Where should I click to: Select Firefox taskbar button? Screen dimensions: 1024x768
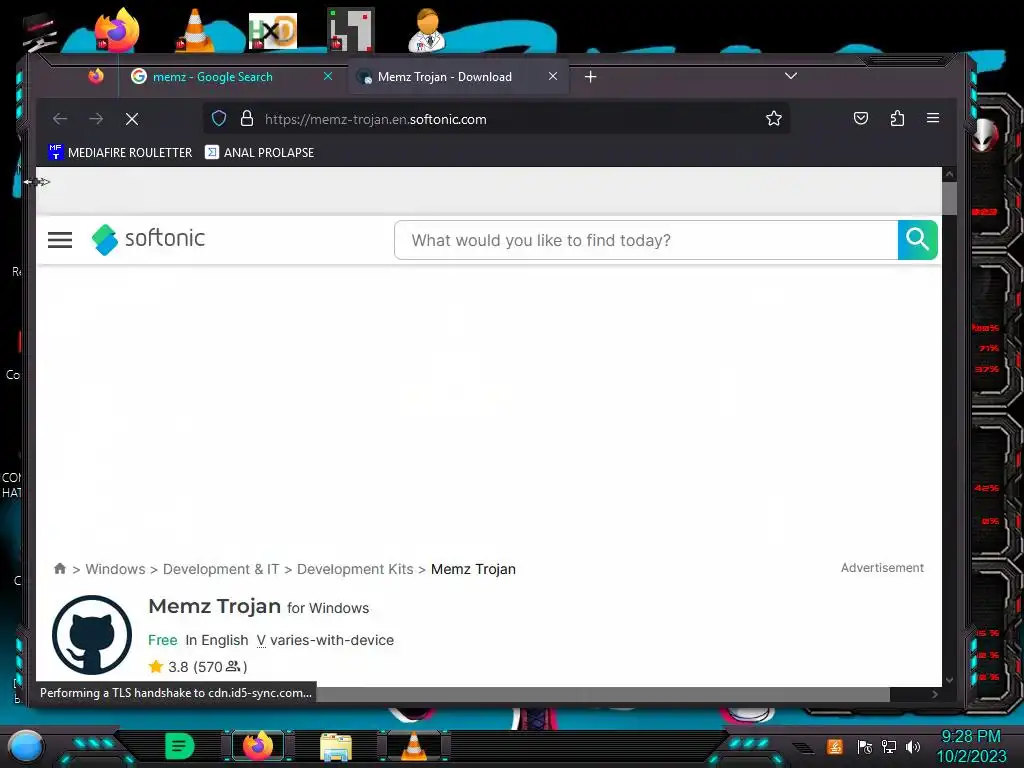[x=258, y=746]
